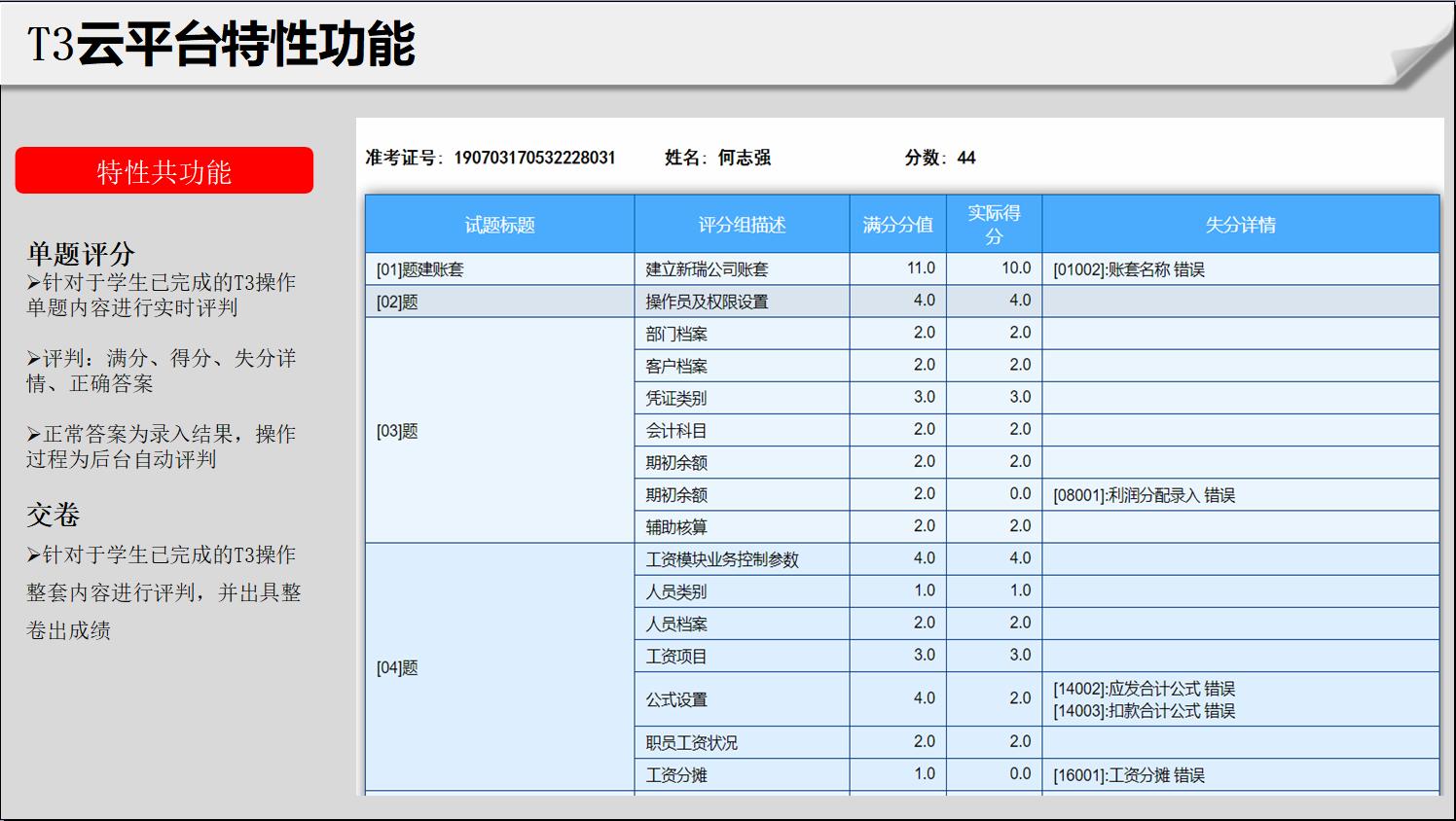Viewport: 1456px width, 821px height.
Task: Click the 评分组描述 column header
Action: coord(742,224)
